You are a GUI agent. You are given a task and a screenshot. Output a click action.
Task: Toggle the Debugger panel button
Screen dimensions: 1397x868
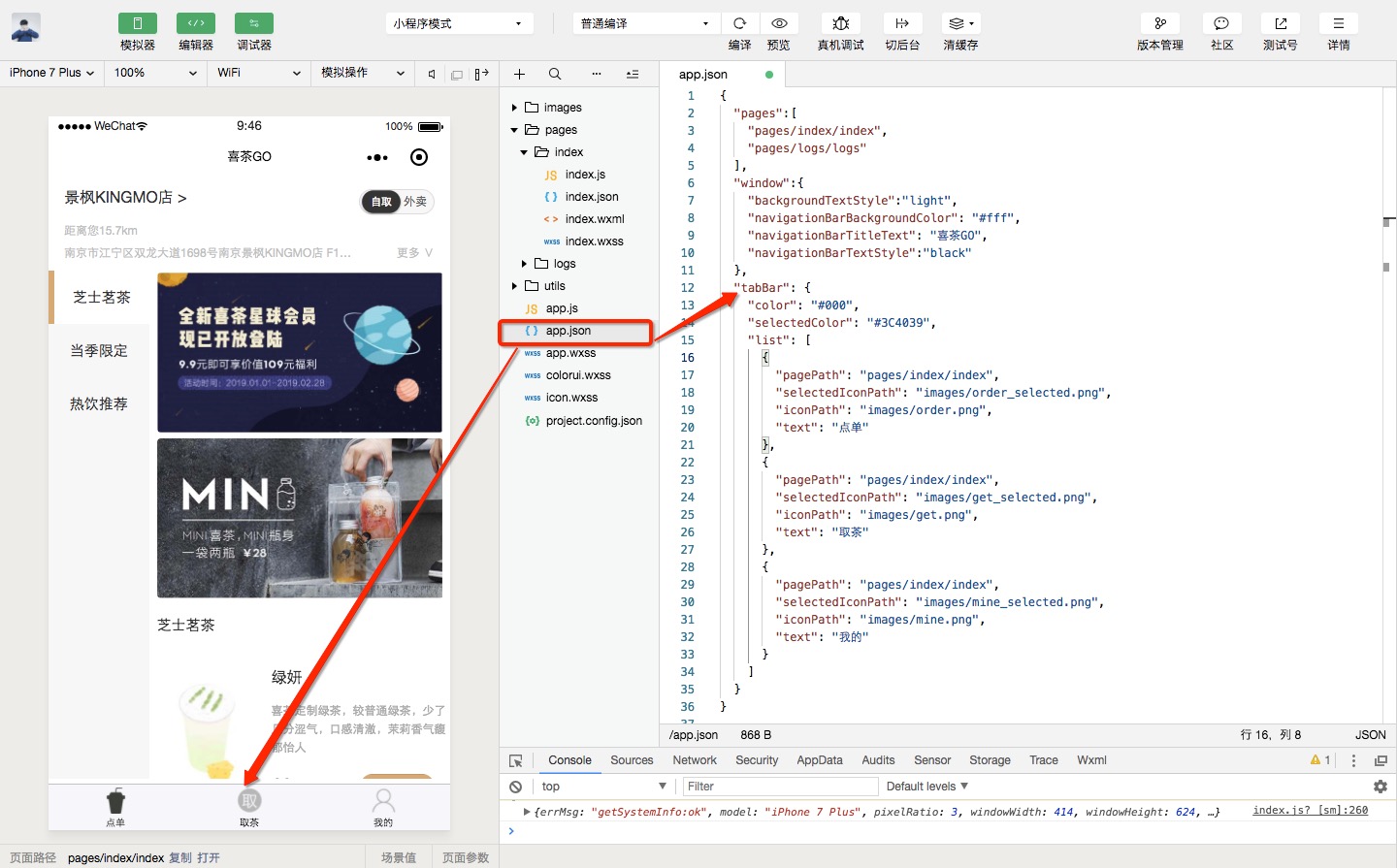click(254, 23)
